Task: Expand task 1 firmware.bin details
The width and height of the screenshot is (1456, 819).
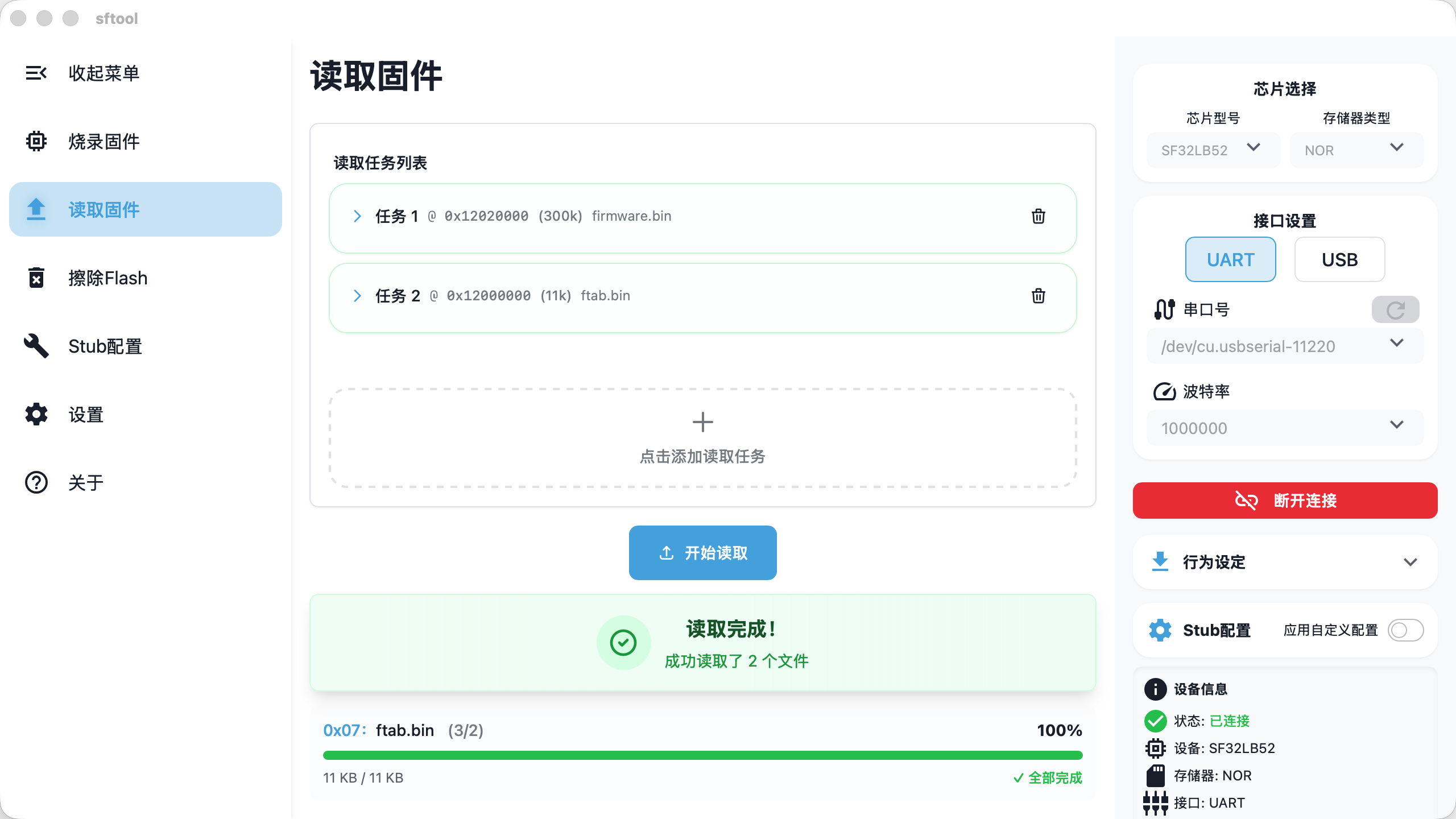Action: coord(357,216)
